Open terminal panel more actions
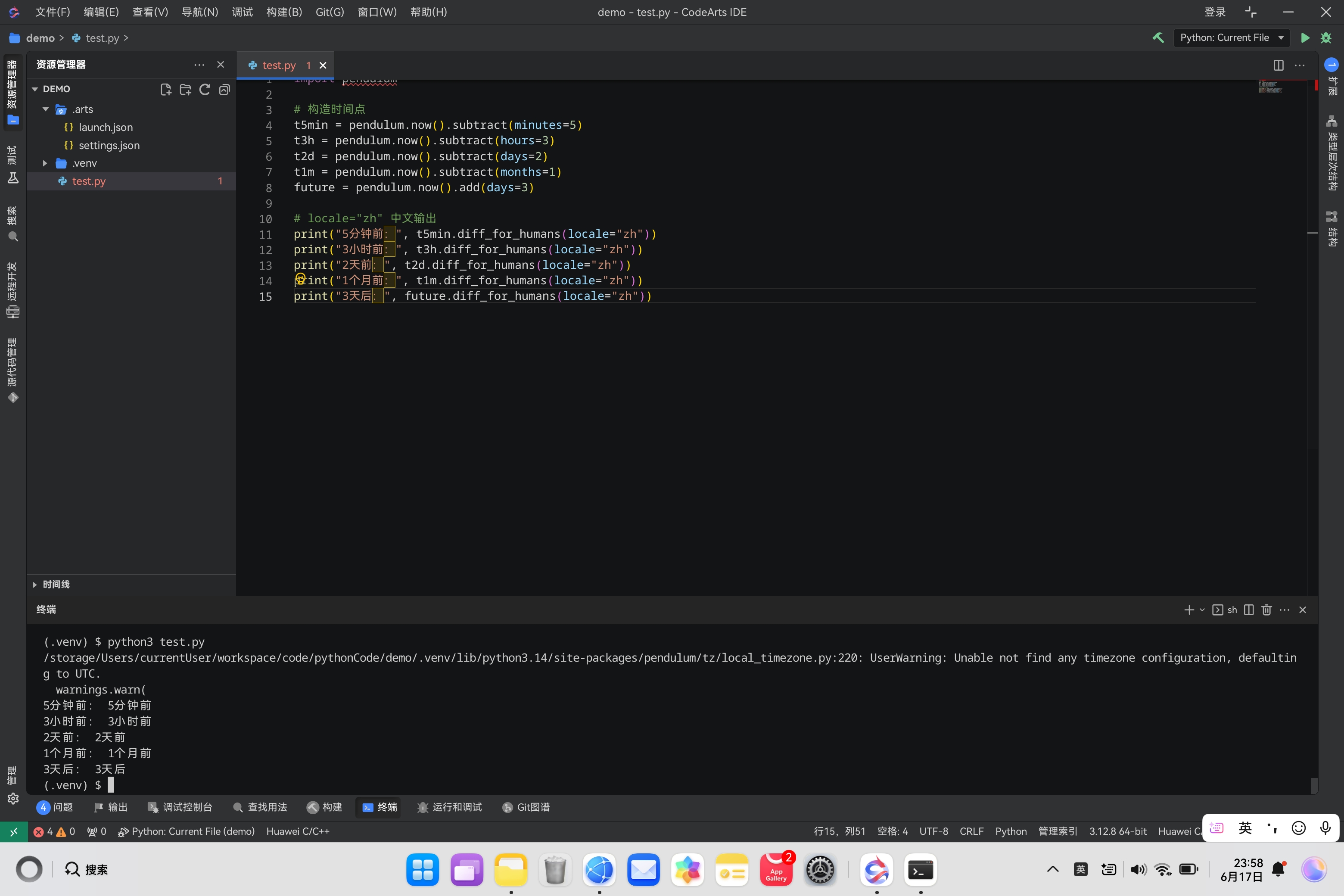 [x=1285, y=610]
